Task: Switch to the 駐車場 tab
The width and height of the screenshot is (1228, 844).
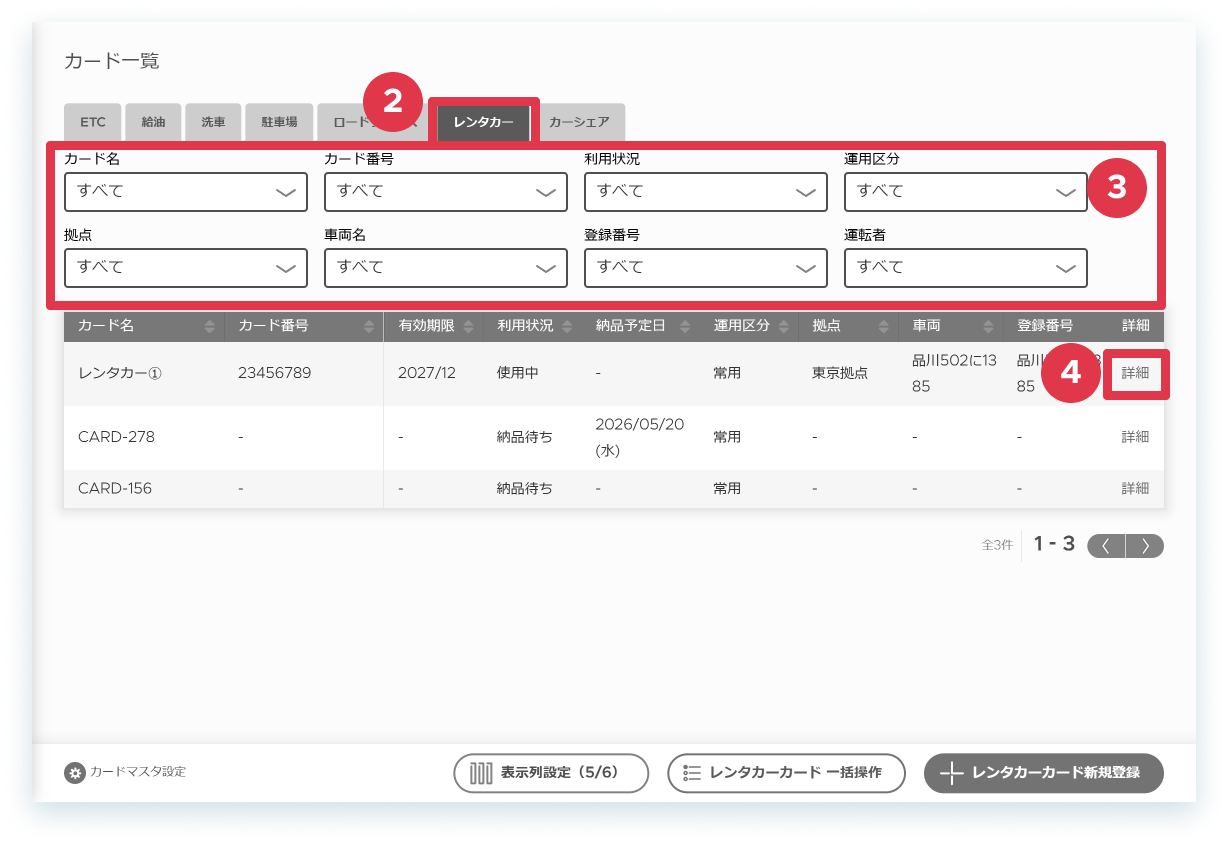Action: pos(279,122)
